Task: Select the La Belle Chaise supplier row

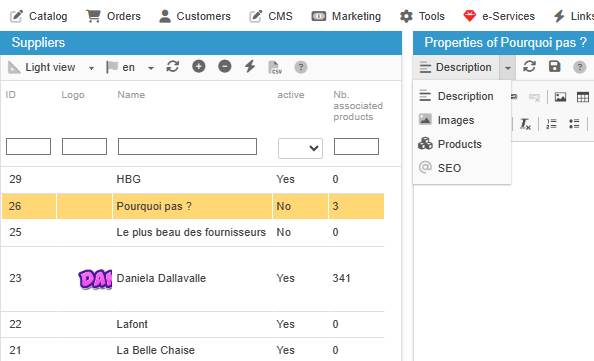Action: coord(193,350)
